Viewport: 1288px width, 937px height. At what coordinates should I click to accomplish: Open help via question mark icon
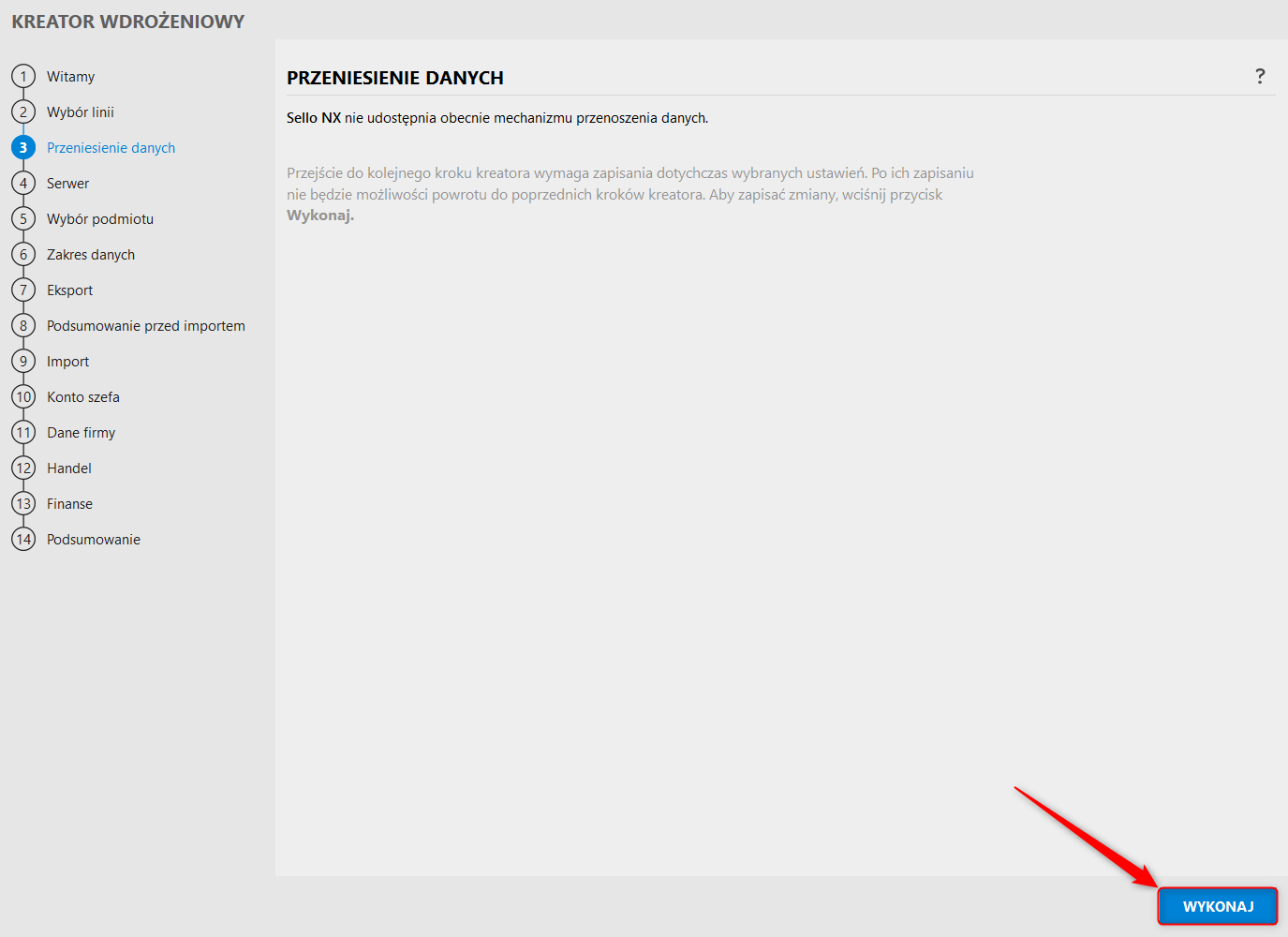tap(1260, 77)
